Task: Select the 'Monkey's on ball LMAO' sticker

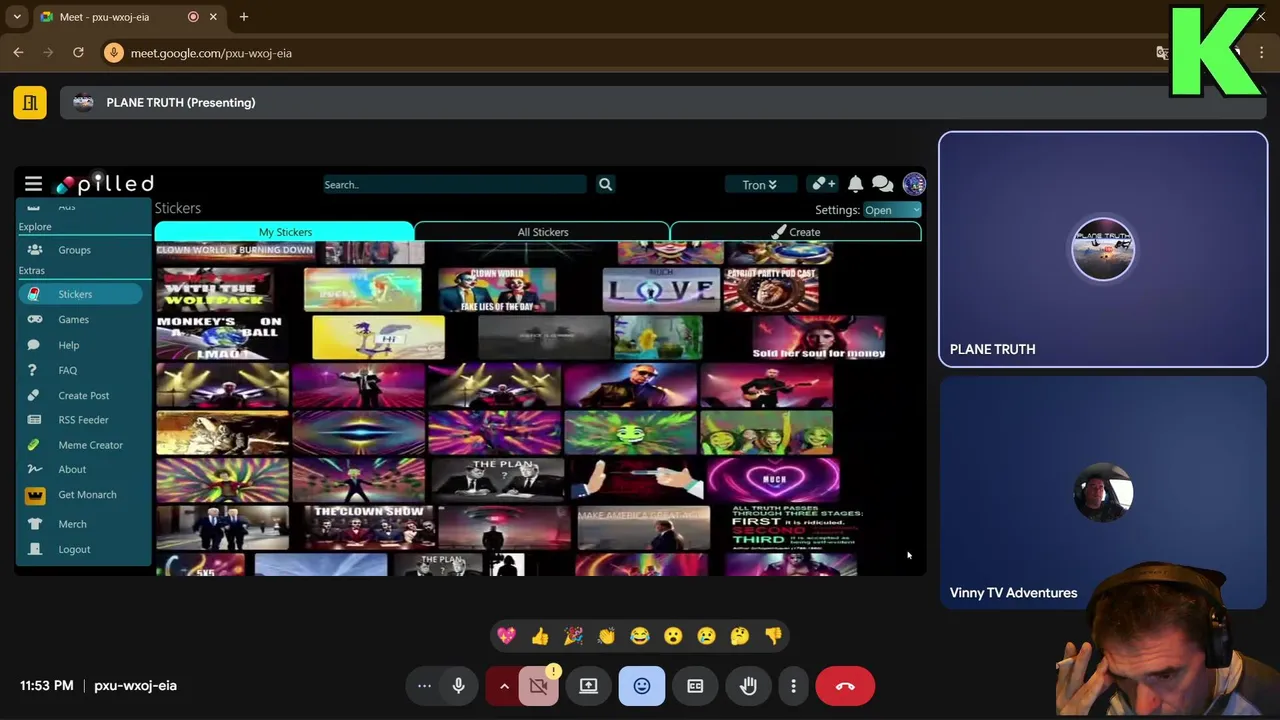Action: [219, 338]
